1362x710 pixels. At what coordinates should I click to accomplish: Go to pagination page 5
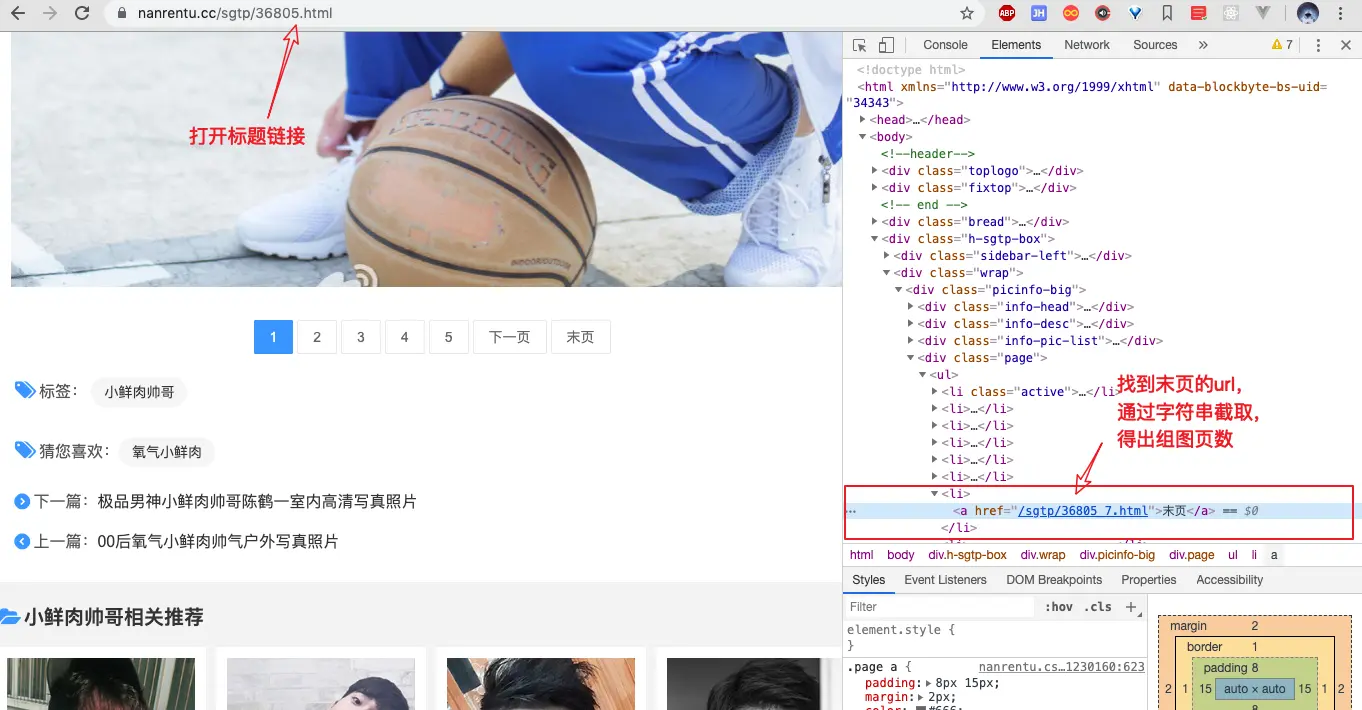449,337
